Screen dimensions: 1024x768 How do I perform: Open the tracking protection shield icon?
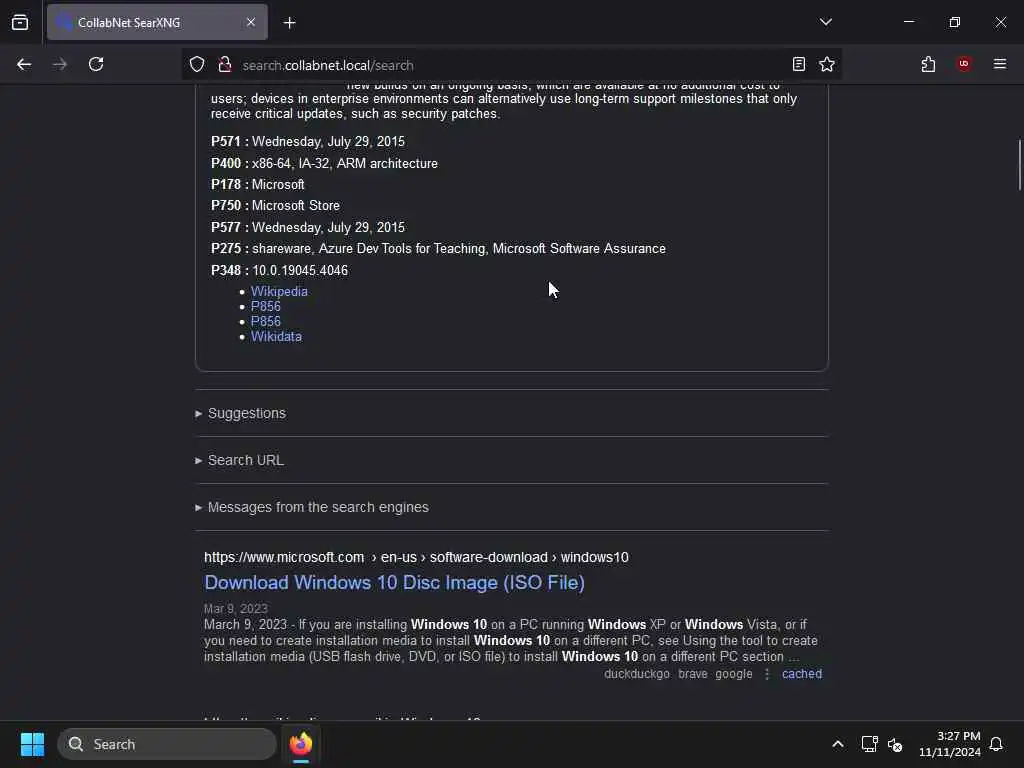[x=197, y=64]
